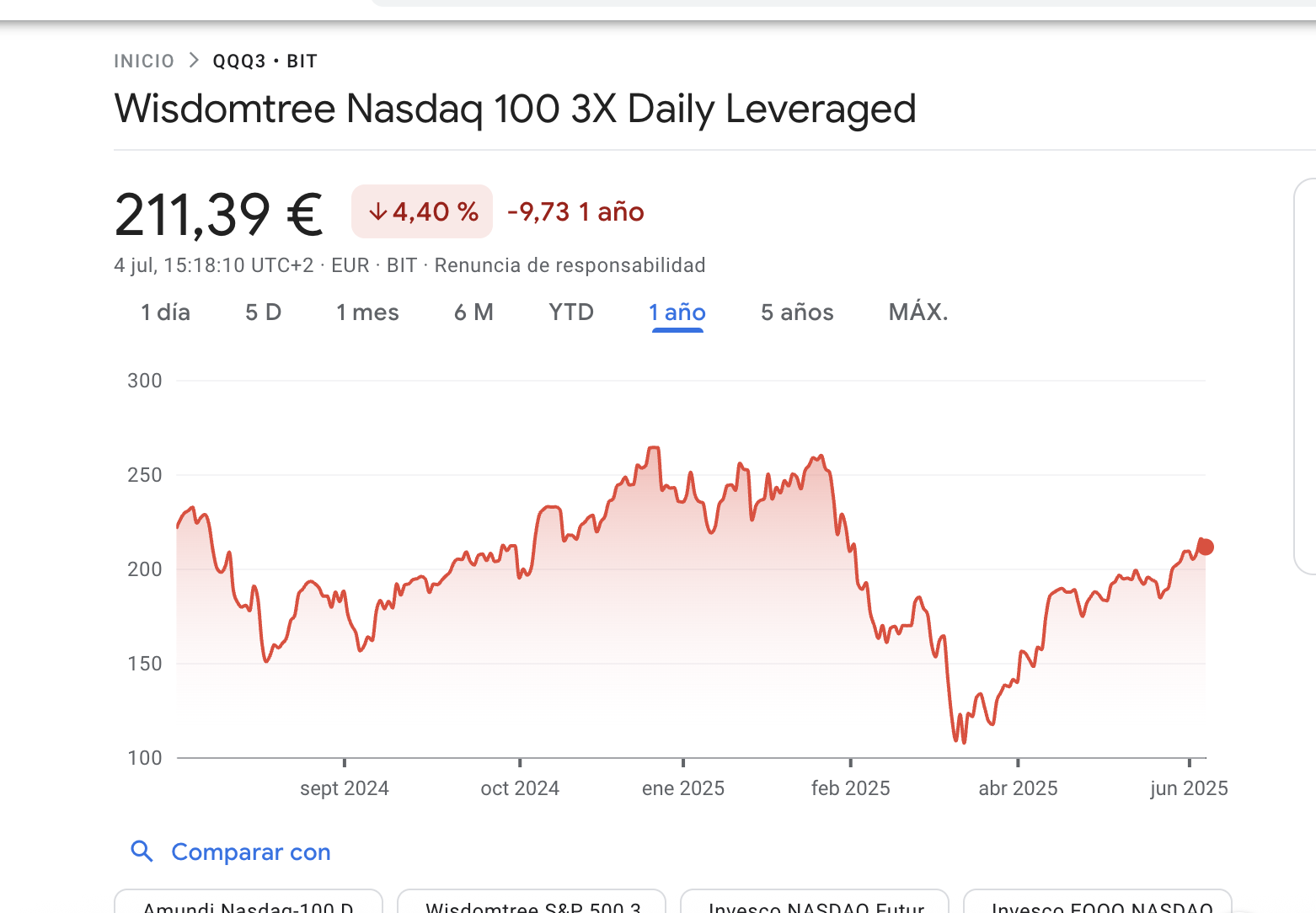
Task: Add Wisdomtree S&P 500 3 comparison chip
Action: [x=532, y=902]
